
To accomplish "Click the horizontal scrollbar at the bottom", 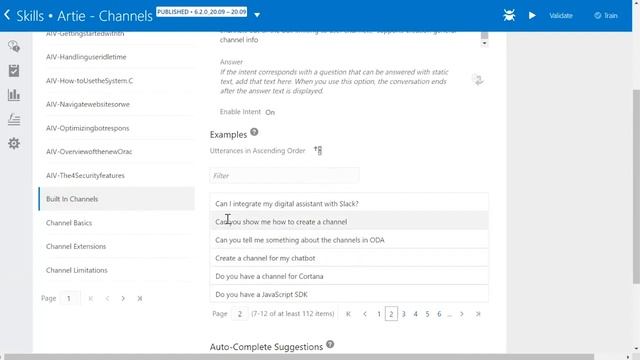I will (x=299, y=357).
